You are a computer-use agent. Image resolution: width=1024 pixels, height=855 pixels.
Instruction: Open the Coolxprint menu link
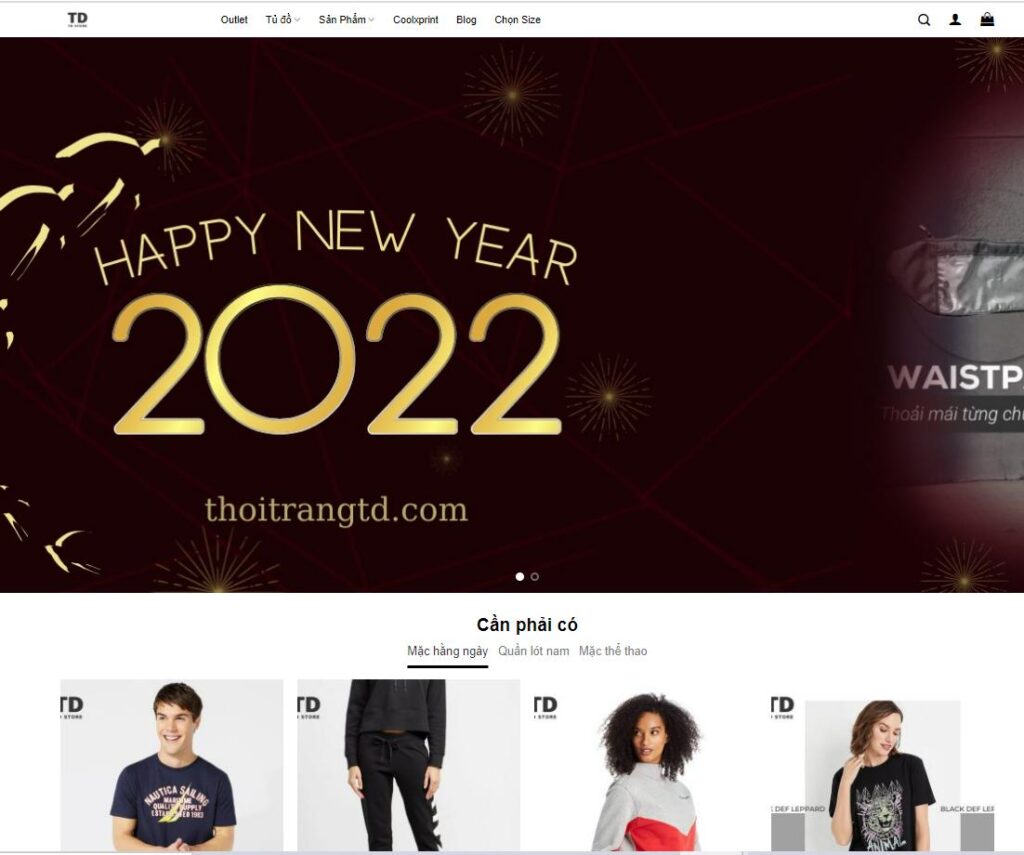[415, 20]
